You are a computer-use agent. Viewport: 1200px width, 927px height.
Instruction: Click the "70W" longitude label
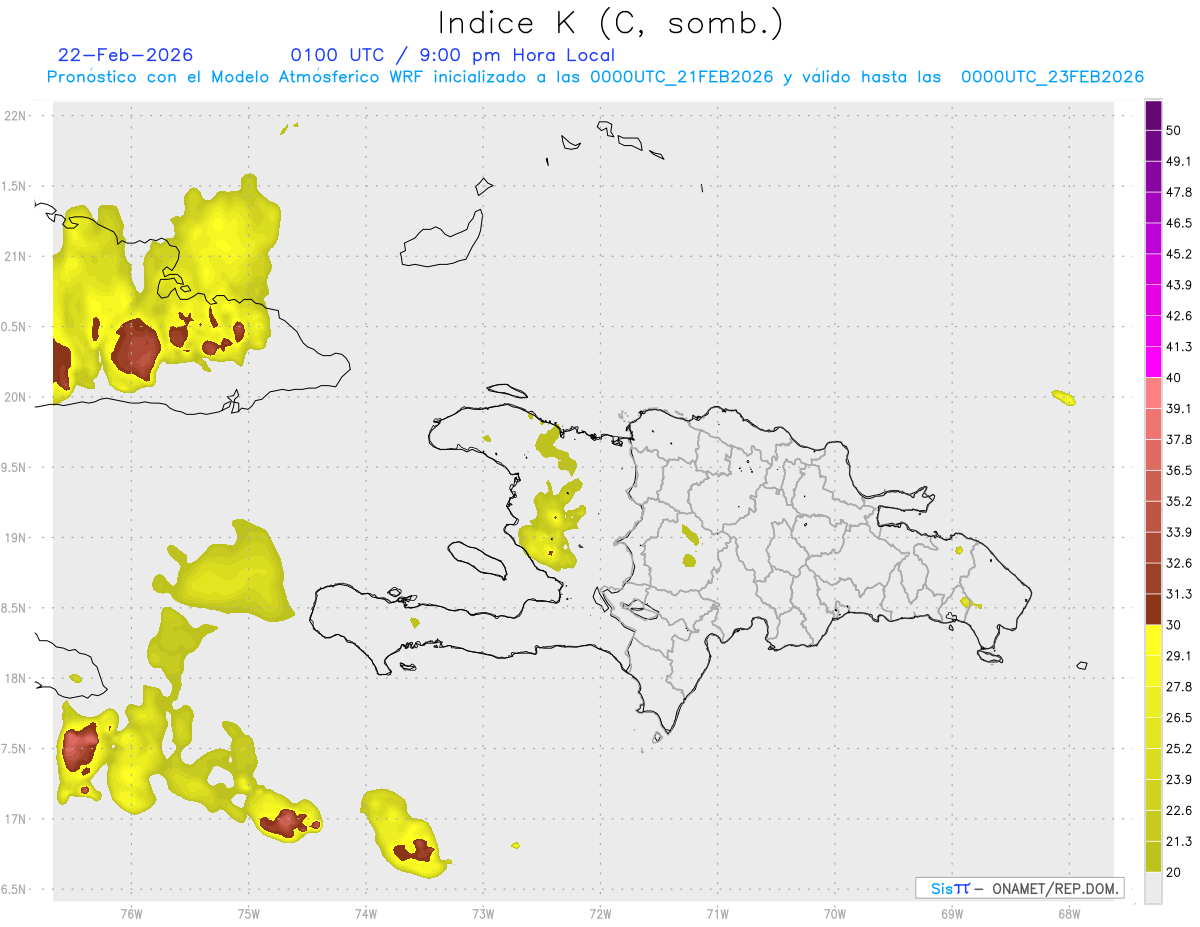835,914
